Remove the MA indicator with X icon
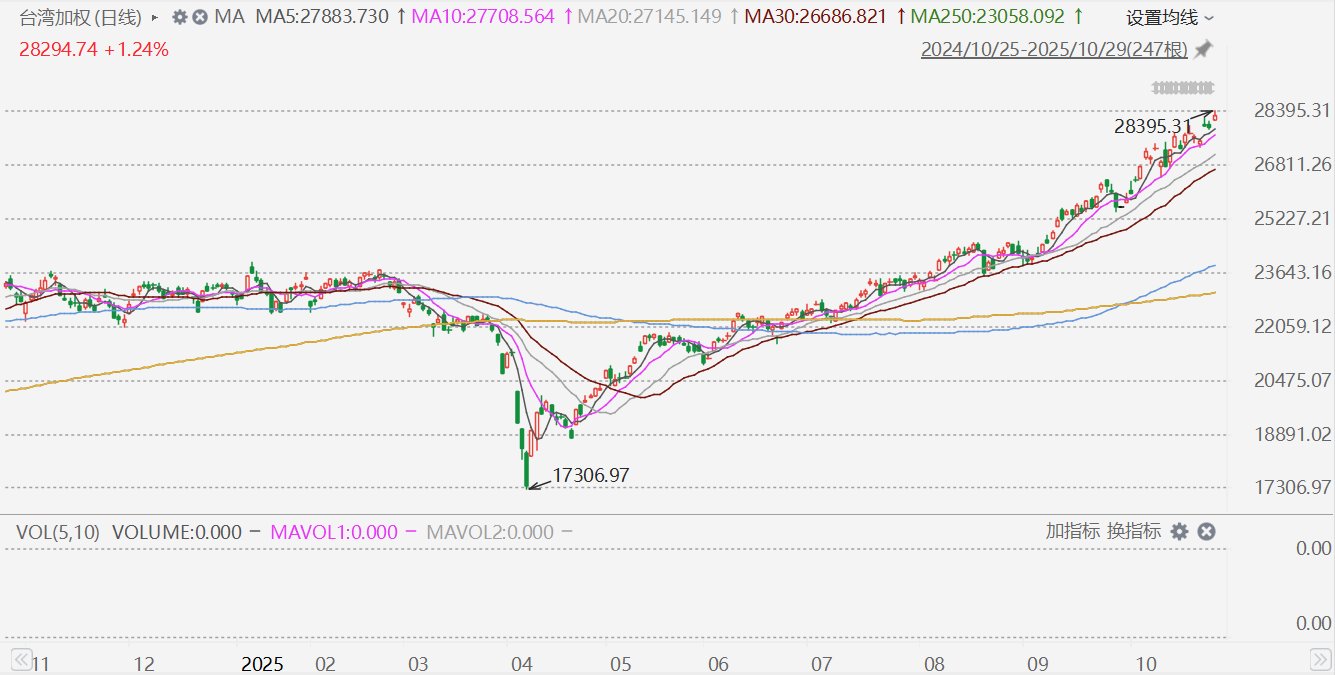The image size is (1335, 675). point(200,17)
